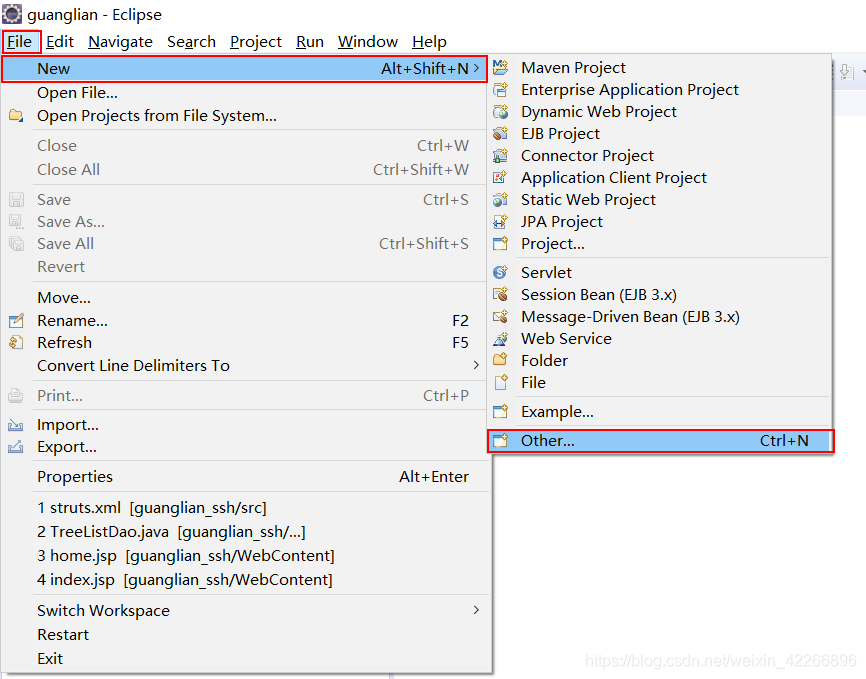The image size is (866, 679).
Task: Click the Web Service icon
Action: pyautogui.click(x=500, y=339)
